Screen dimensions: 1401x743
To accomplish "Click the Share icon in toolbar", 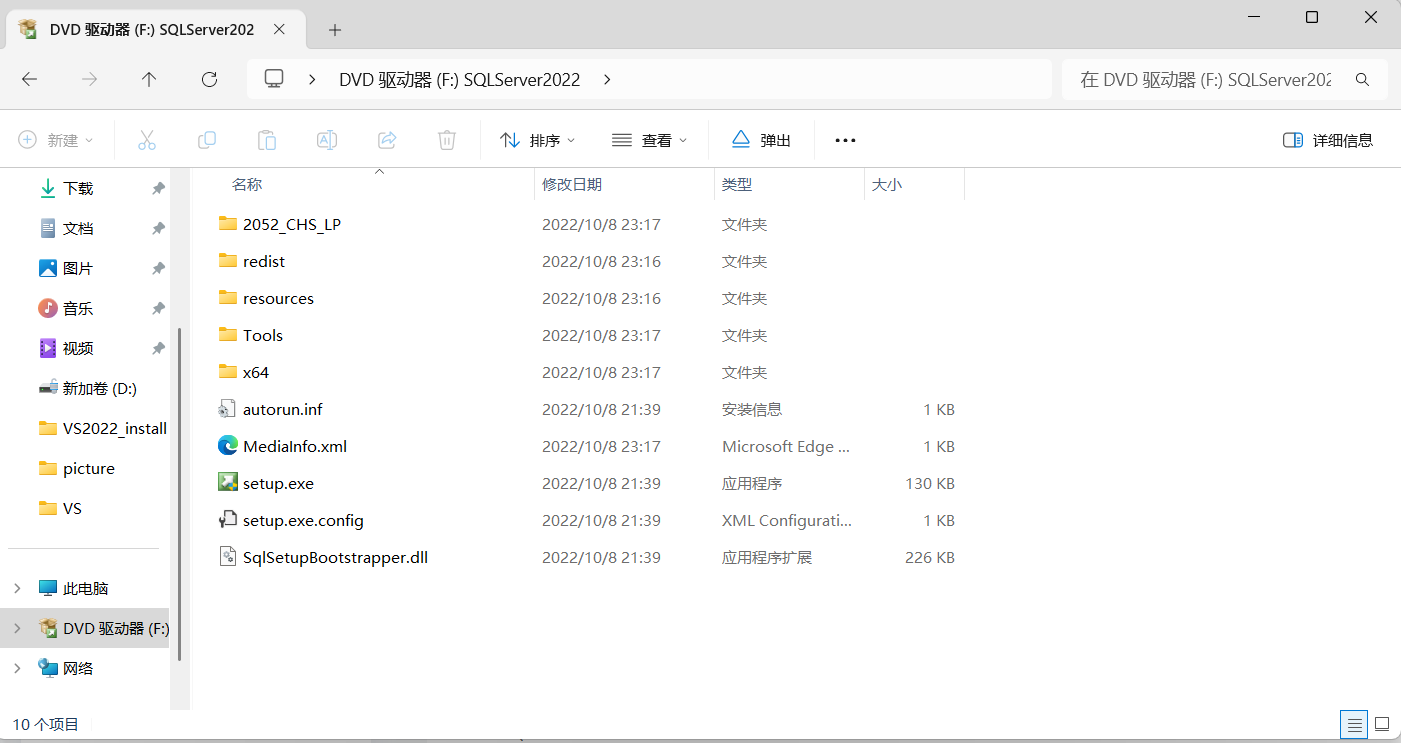I will 387,140.
